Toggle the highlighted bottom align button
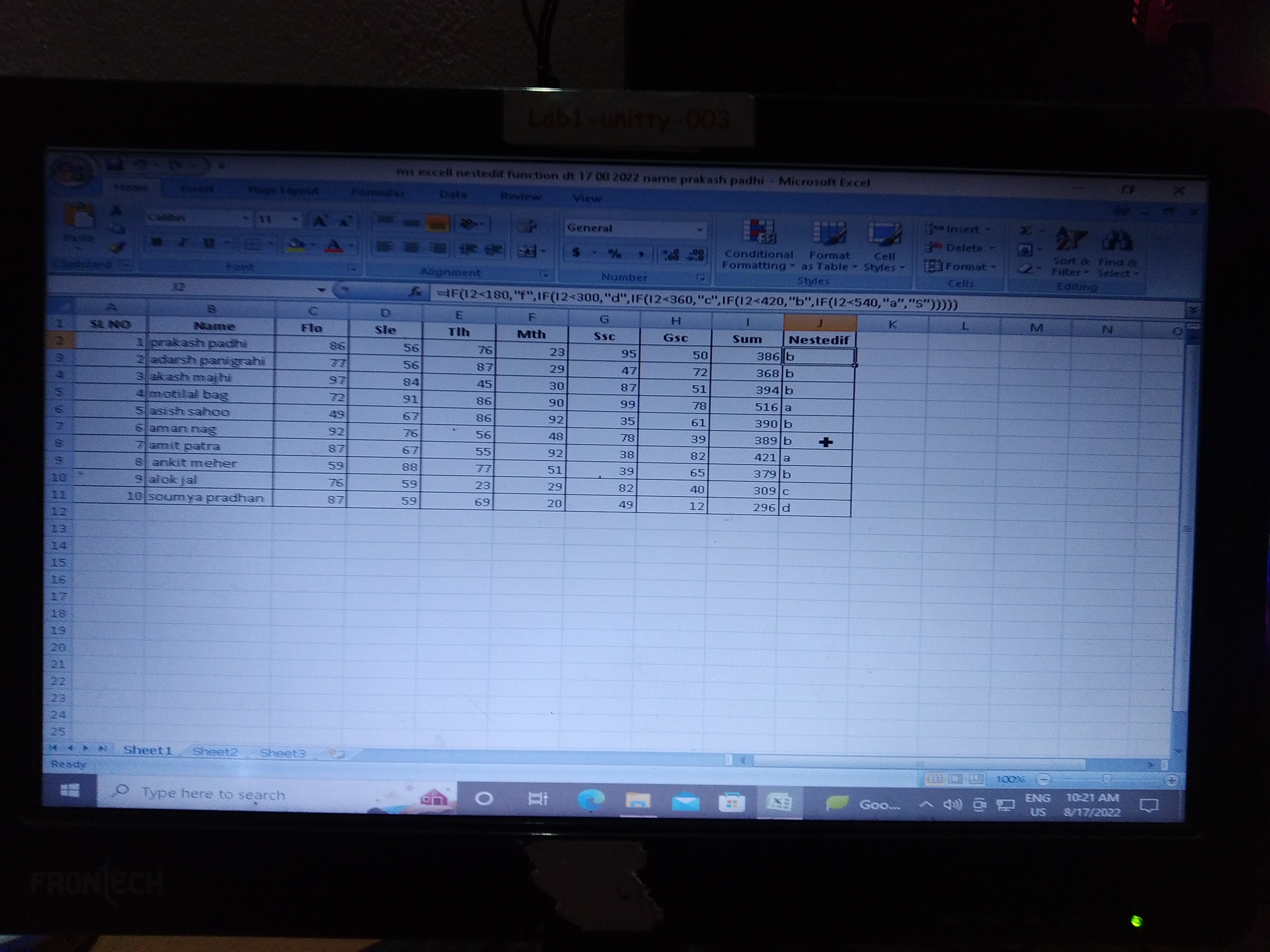The width and height of the screenshot is (1270, 952). (x=438, y=224)
